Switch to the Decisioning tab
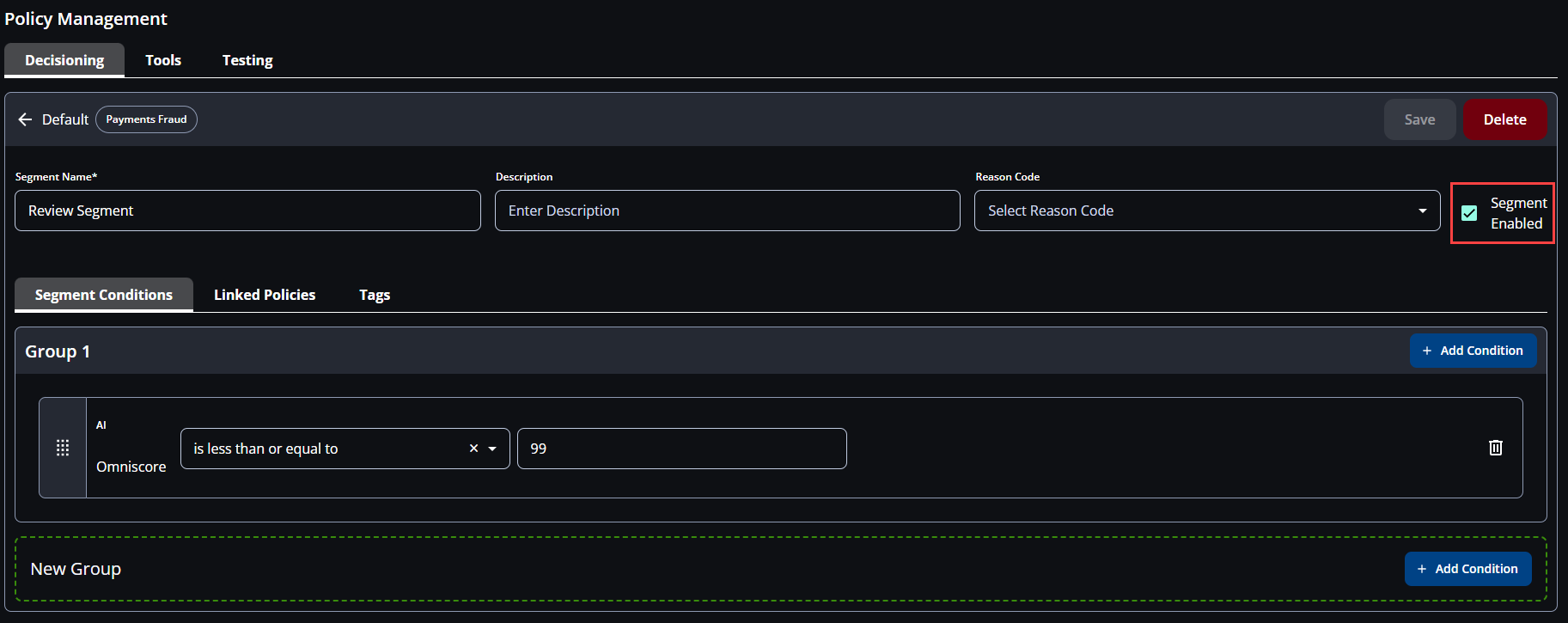Viewport: 1568px width, 623px height. [64, 60]
